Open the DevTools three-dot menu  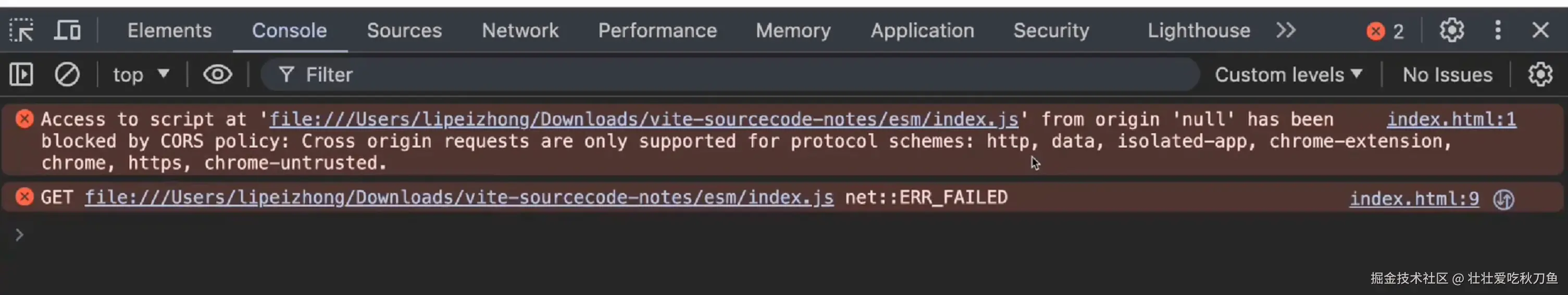(1498, 30)
